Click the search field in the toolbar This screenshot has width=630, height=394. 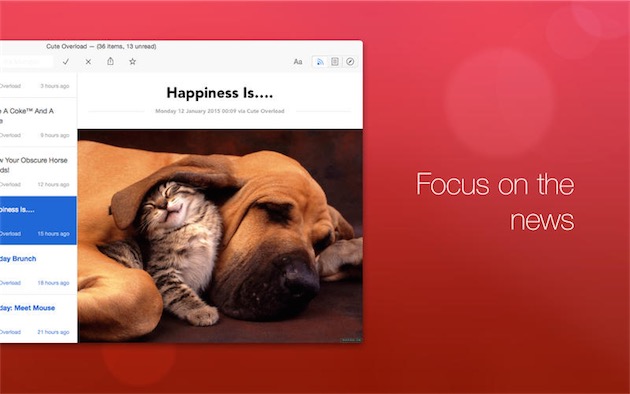click(27, 61)
